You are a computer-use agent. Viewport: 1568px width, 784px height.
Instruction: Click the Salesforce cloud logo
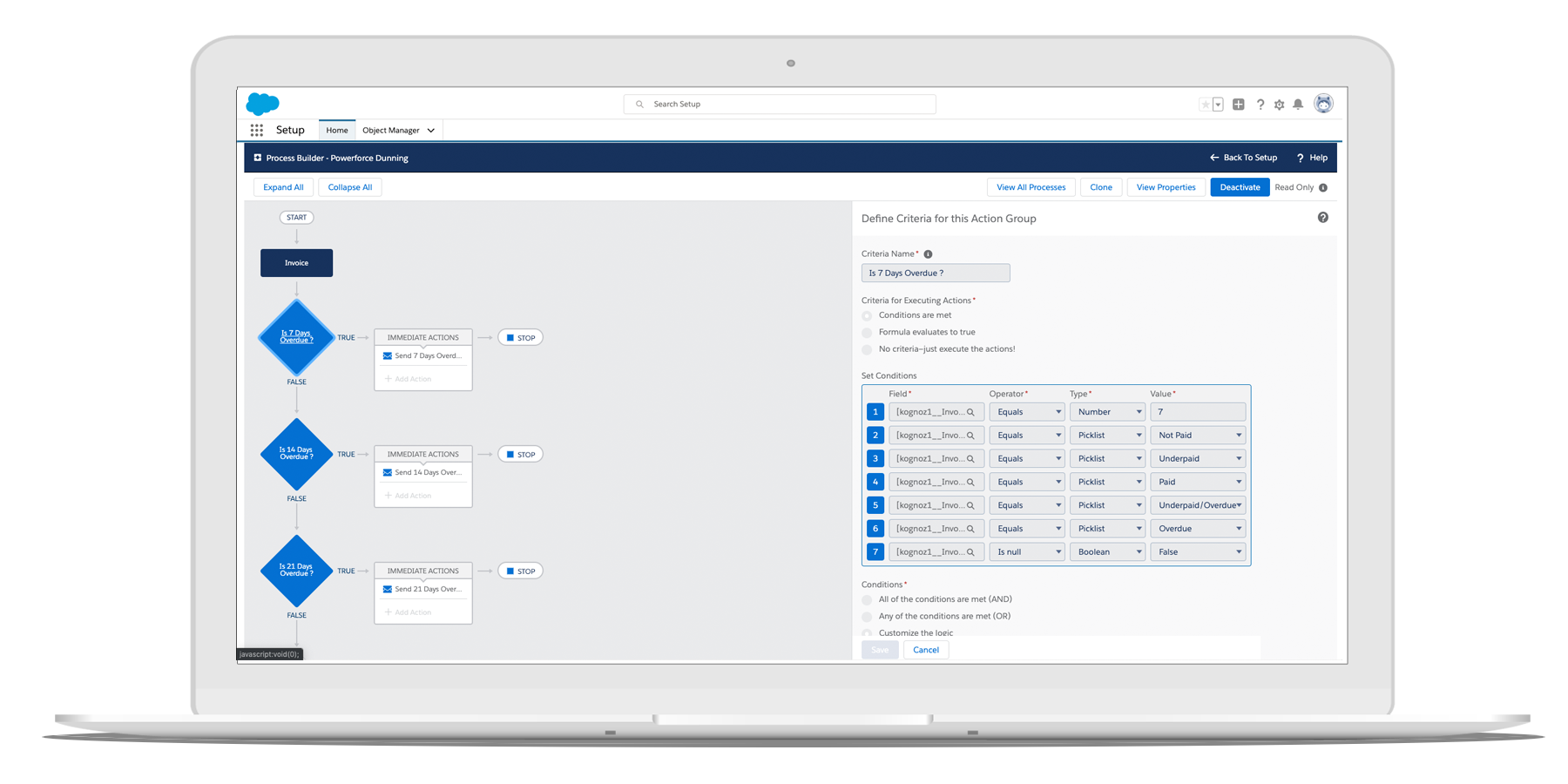click(x=262, y=104)
